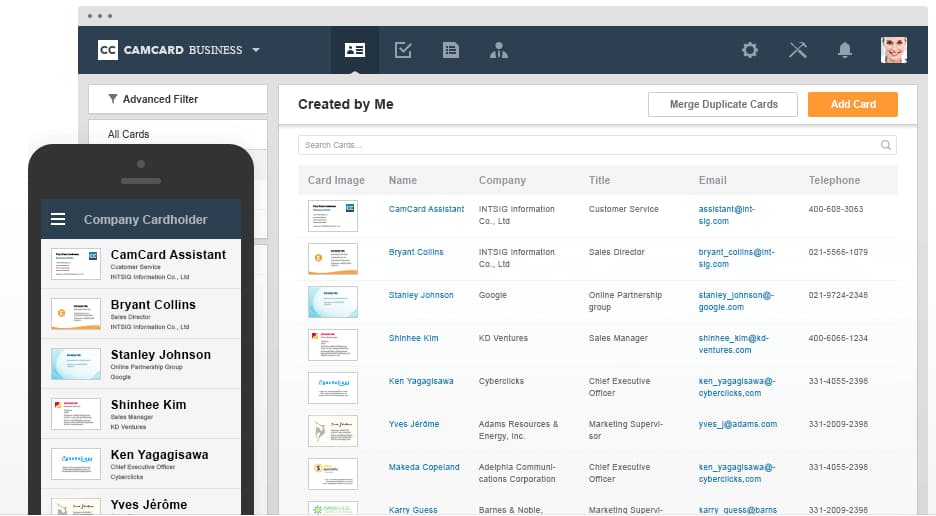936x516 pixels.
Task: Click shinhee_kim@kd-ventures.com email link
Action: coord(733,344)
